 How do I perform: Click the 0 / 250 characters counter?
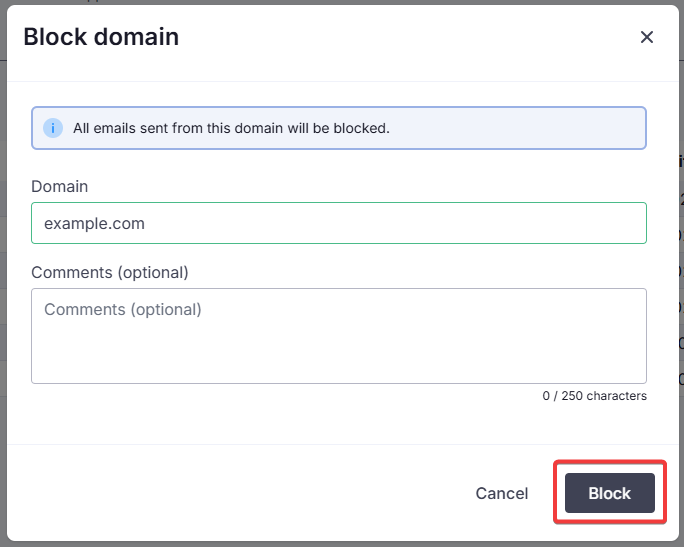[x=594, y=396]
